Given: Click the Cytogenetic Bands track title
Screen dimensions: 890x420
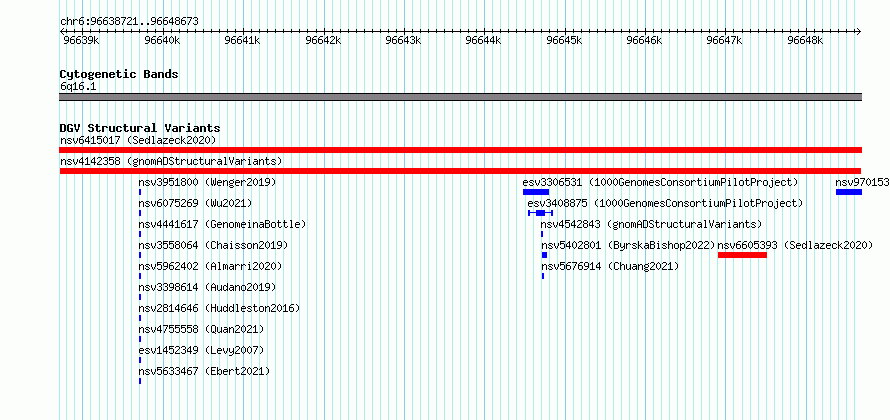Looking at the screenshot, I should [119, 74].
